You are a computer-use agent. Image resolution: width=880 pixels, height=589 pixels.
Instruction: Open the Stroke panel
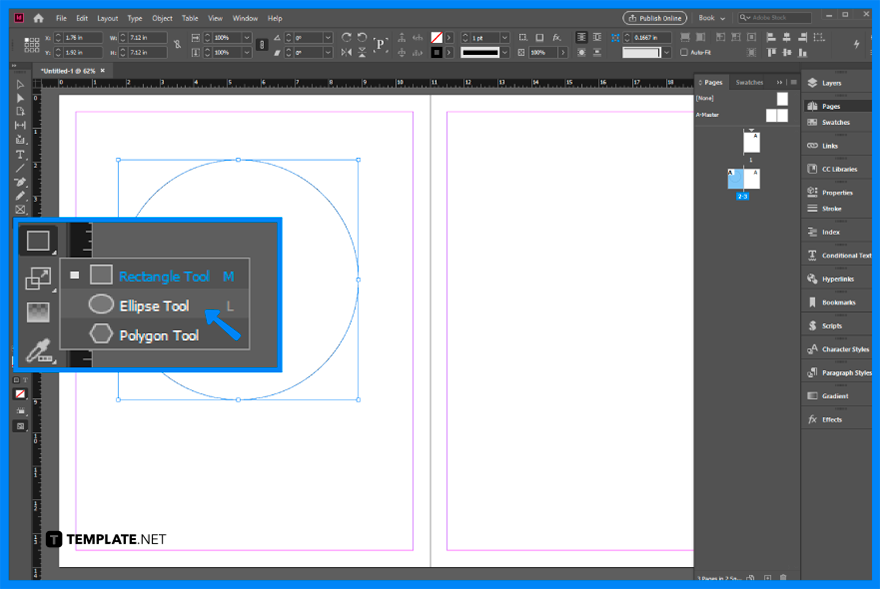pyautogui.click(x=836, y=208)
